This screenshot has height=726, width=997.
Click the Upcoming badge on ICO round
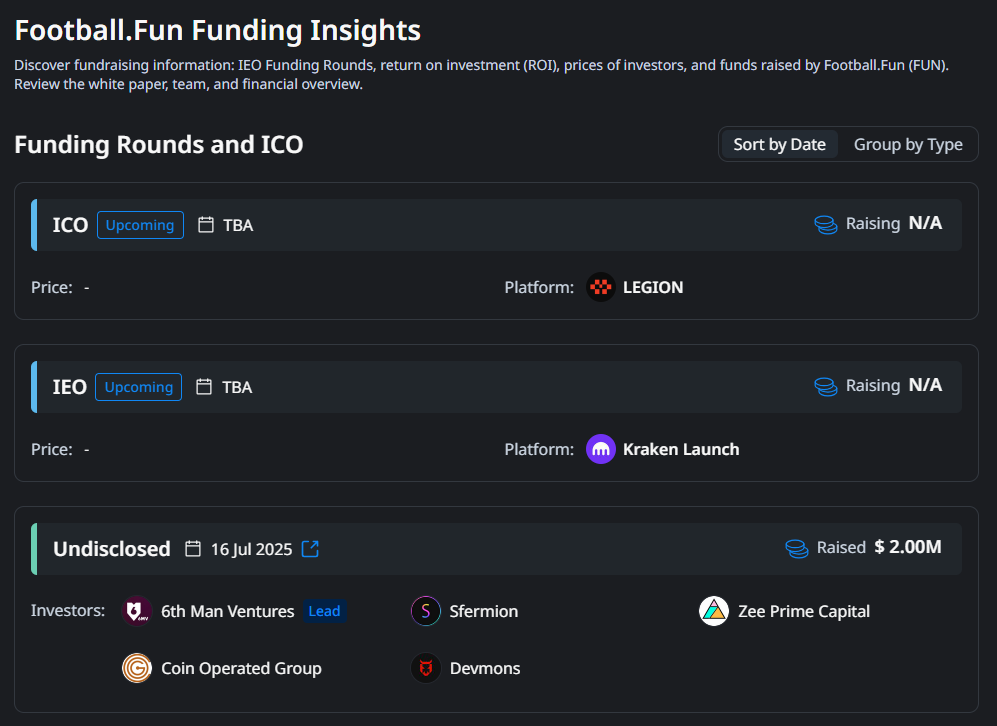tap(140, 225)
